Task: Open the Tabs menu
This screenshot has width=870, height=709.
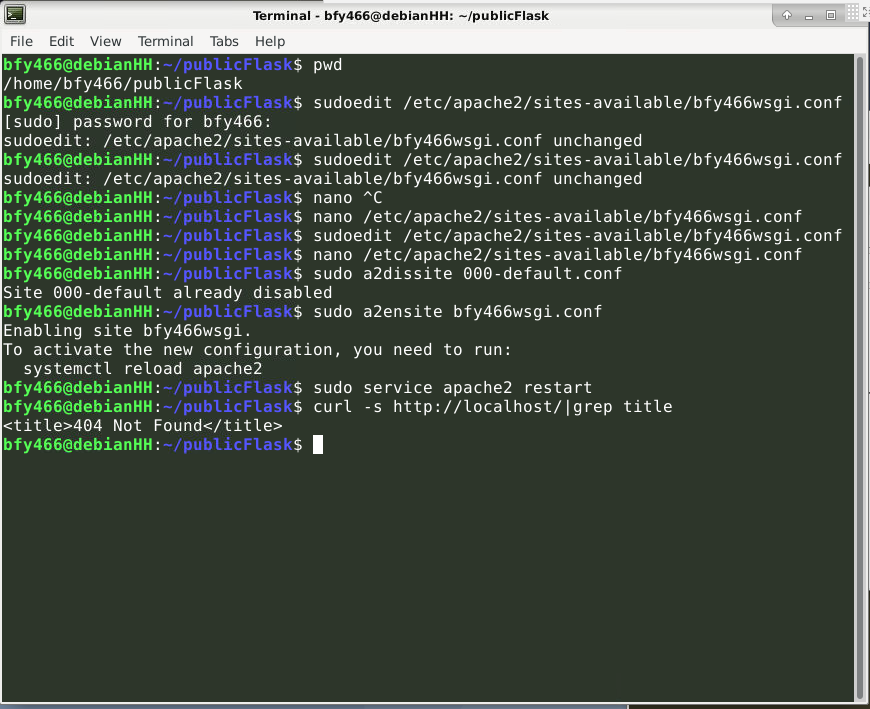Action: pos(224,41)
